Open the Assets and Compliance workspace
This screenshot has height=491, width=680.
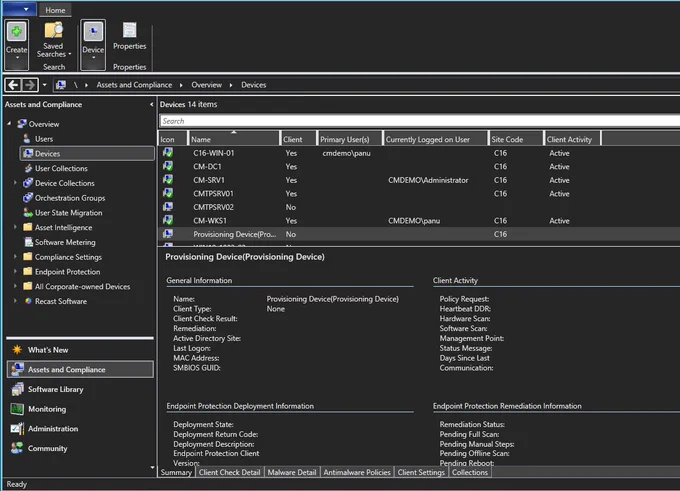click(x=80, y=370)
